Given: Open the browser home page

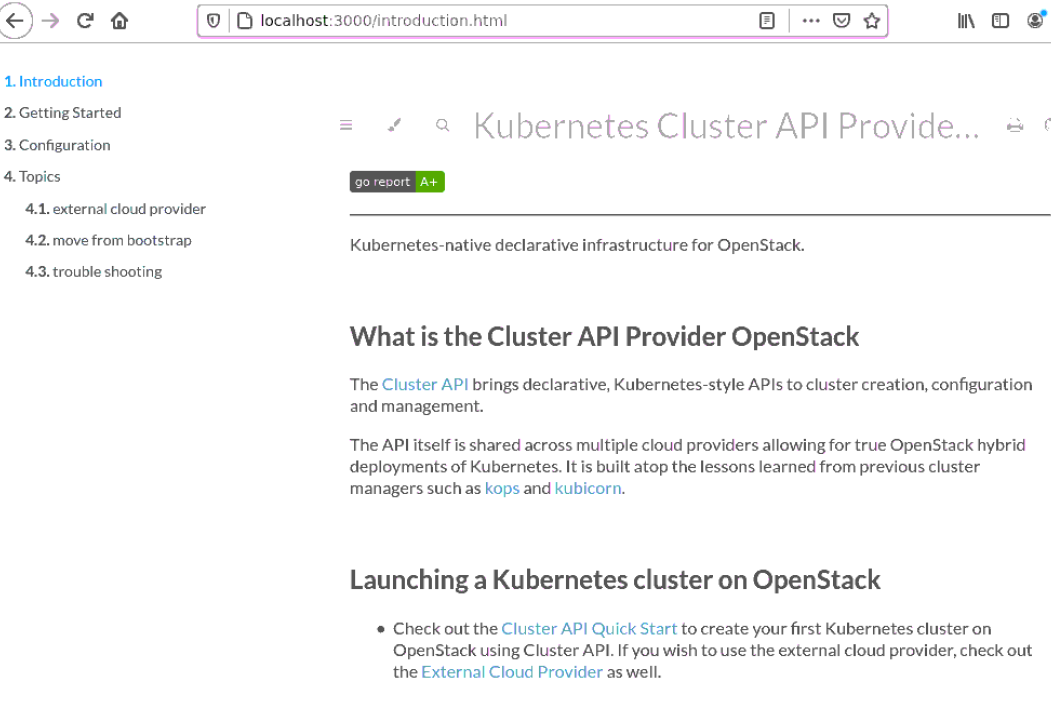Looking at the screenshot, I should click(119, 21).
